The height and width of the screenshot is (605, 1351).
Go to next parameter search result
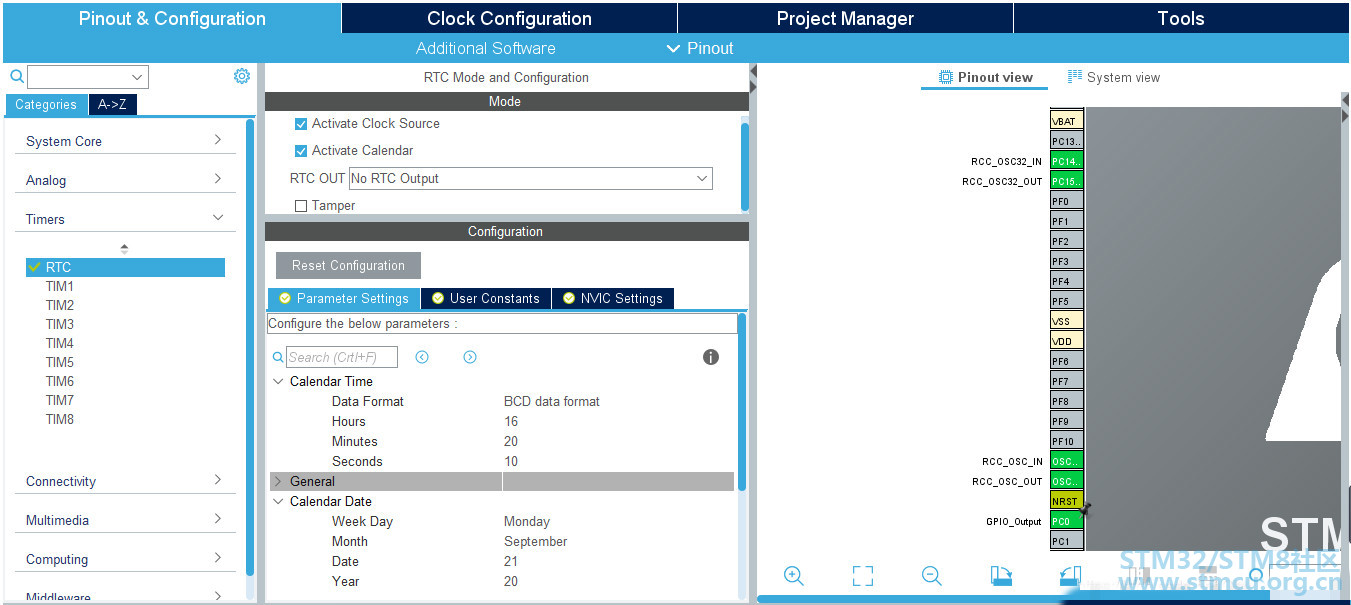[470, 357]
